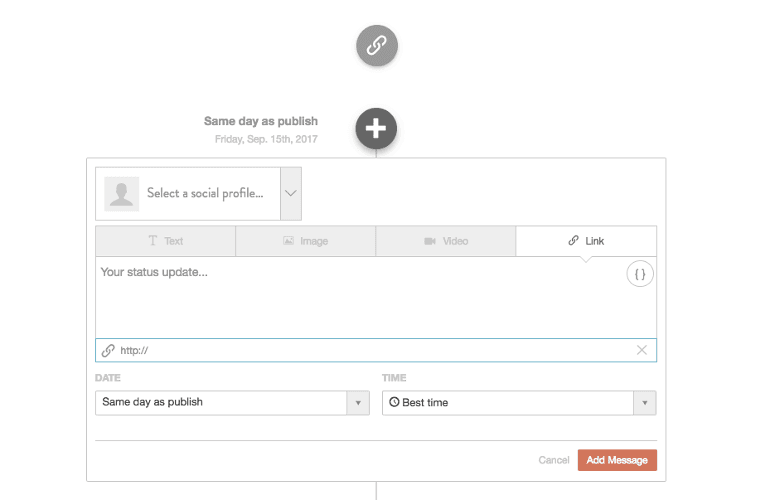The image size is (770, 500).
Task: Click the Add Message button
Action: tap(617, 460)
